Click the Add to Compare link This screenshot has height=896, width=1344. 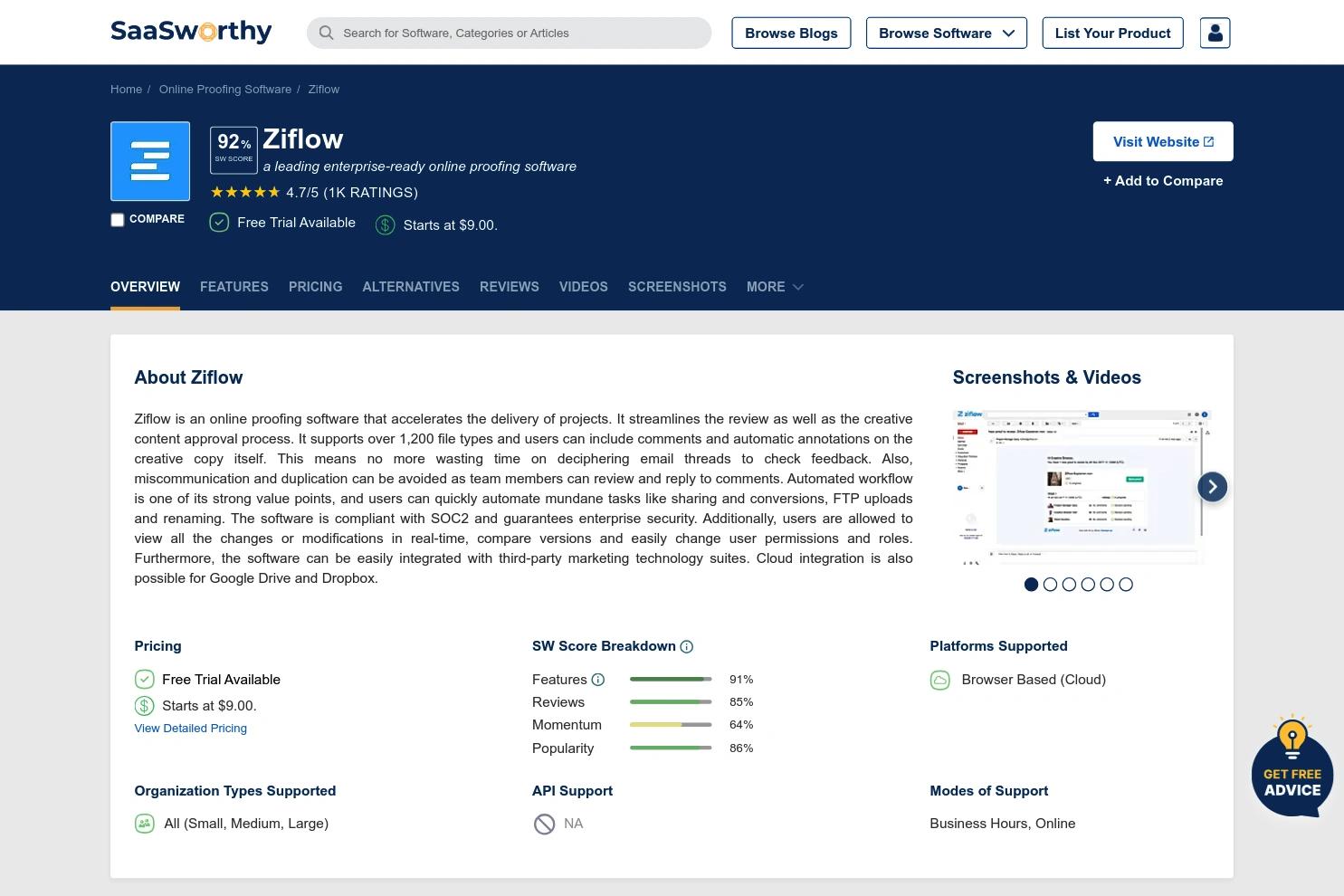(1163, 181)
